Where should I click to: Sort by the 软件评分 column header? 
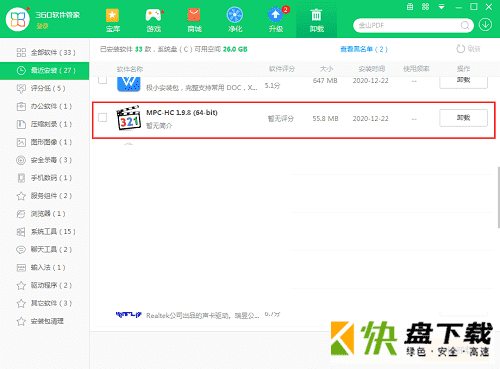click(282, 69)
